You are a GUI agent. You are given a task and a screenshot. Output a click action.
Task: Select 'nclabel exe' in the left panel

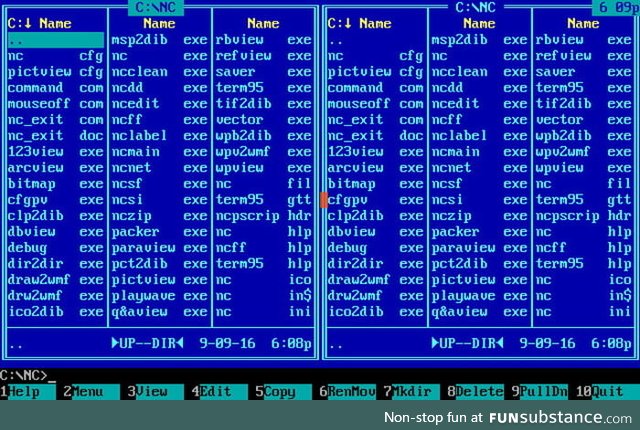pos(160,136)
